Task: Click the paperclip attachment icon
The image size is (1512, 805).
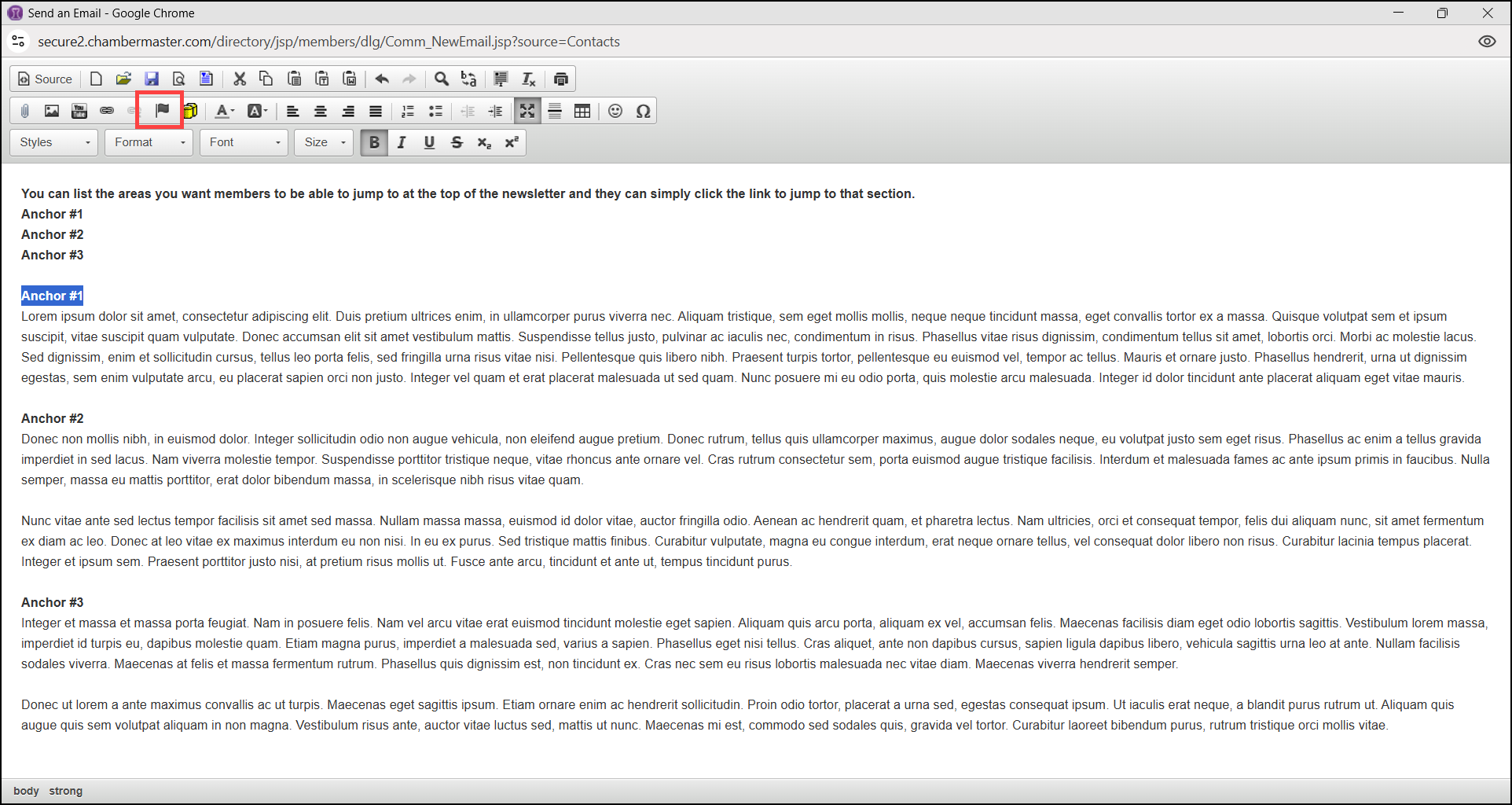Action: coord(25,111)
